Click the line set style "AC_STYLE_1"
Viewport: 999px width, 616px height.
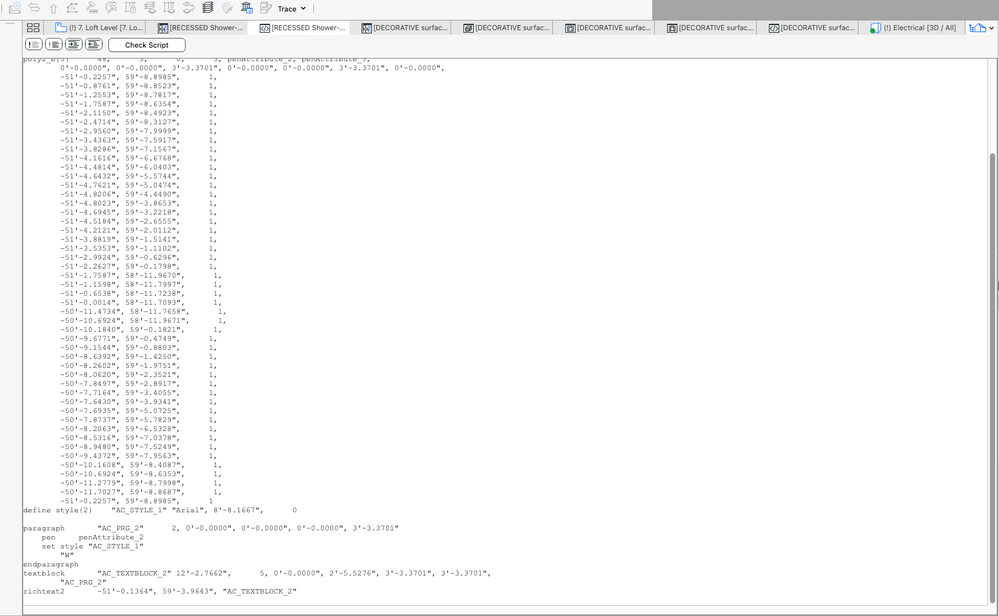(92, 546)
